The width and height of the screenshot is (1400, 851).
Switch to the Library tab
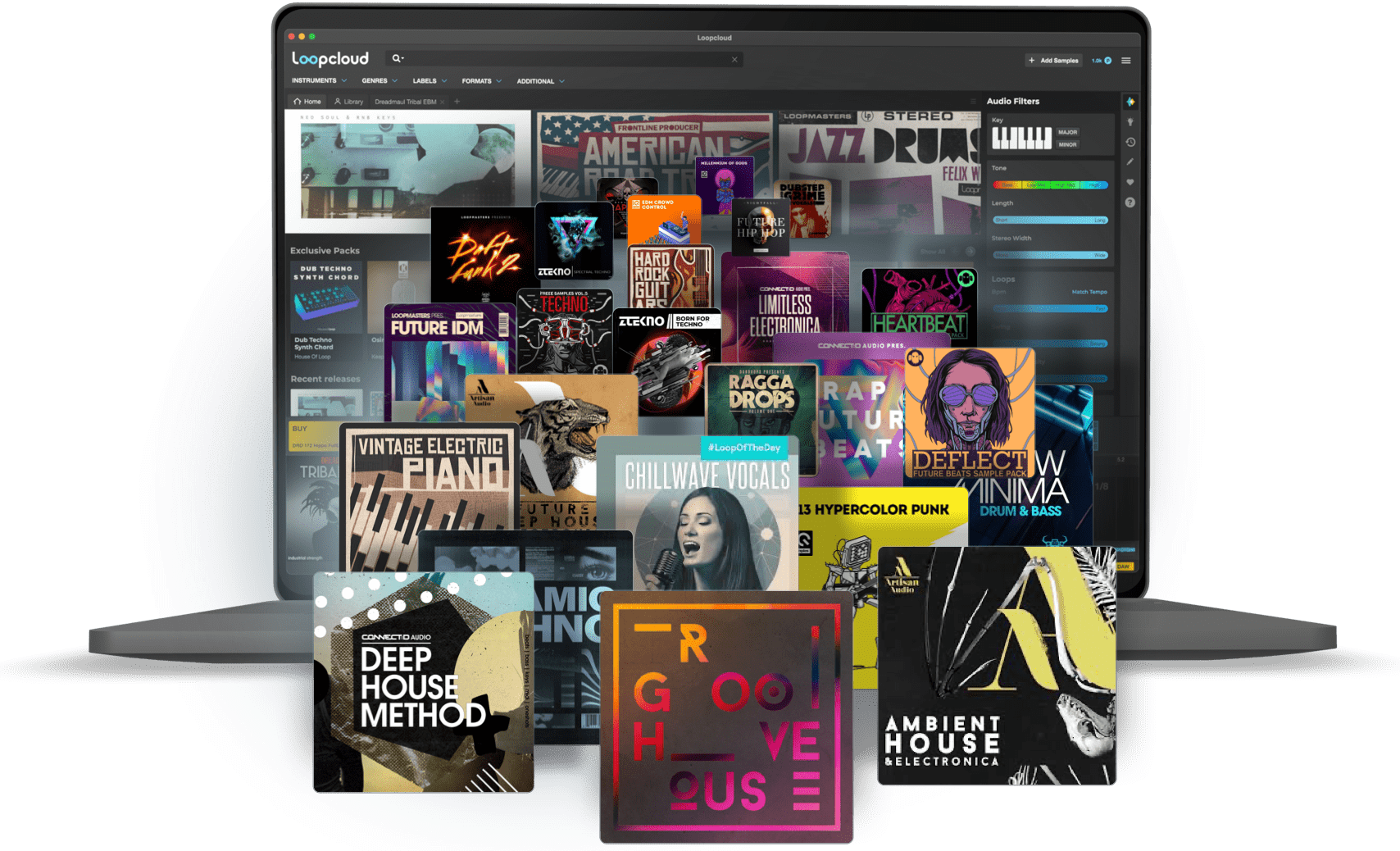click(349, 102)
